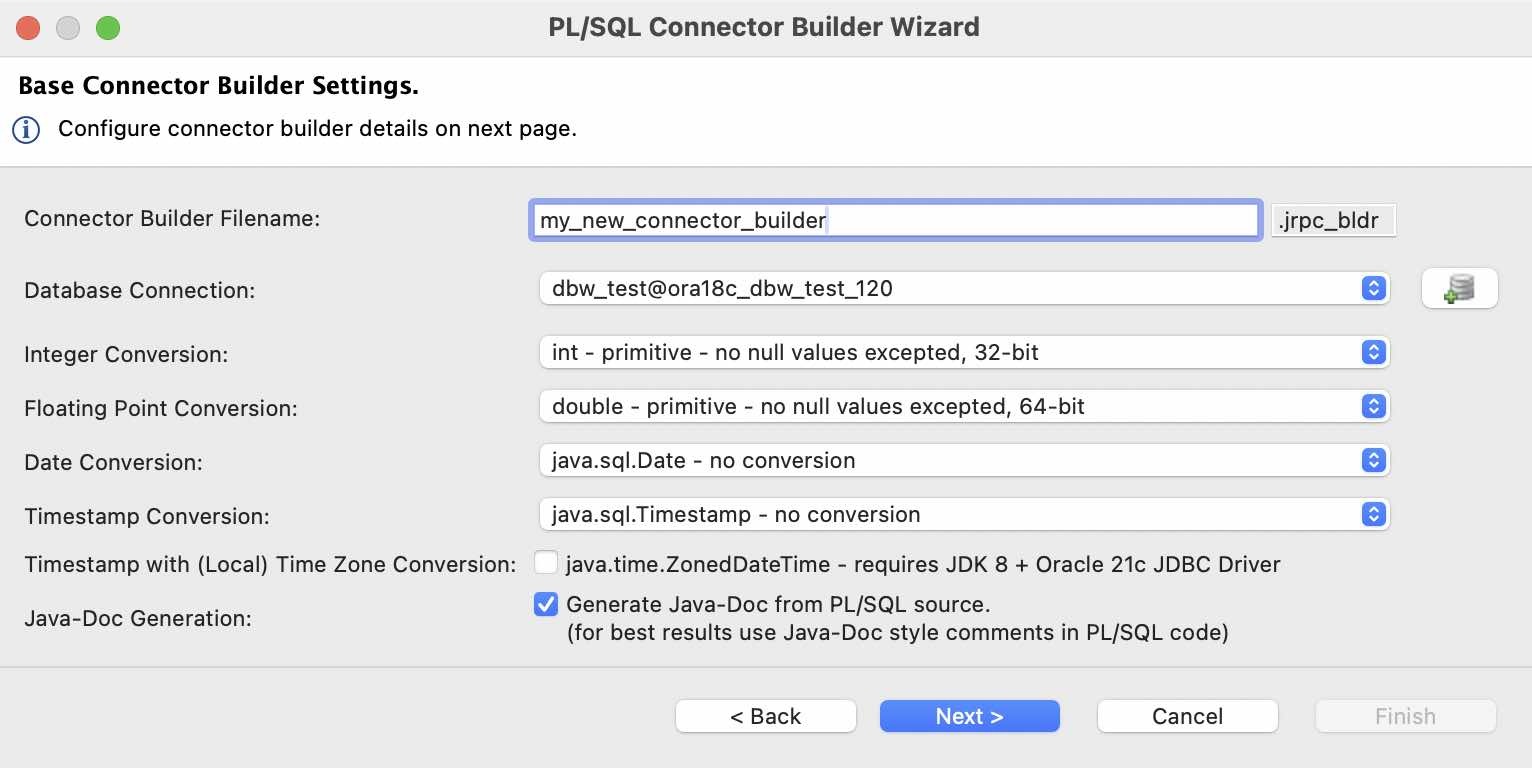Click the disabled Finish button
The height and width of the screenshot is (768, 1532).
(x=1404, y=716)
